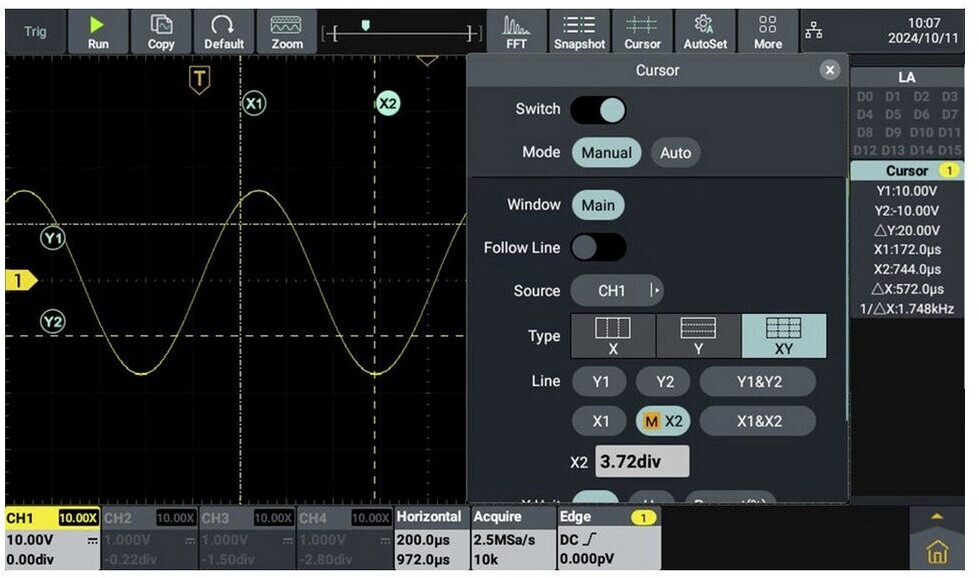Viewport: 979px width, 578px height.
Task: Select the X2 line option
Action: [663, 421]
